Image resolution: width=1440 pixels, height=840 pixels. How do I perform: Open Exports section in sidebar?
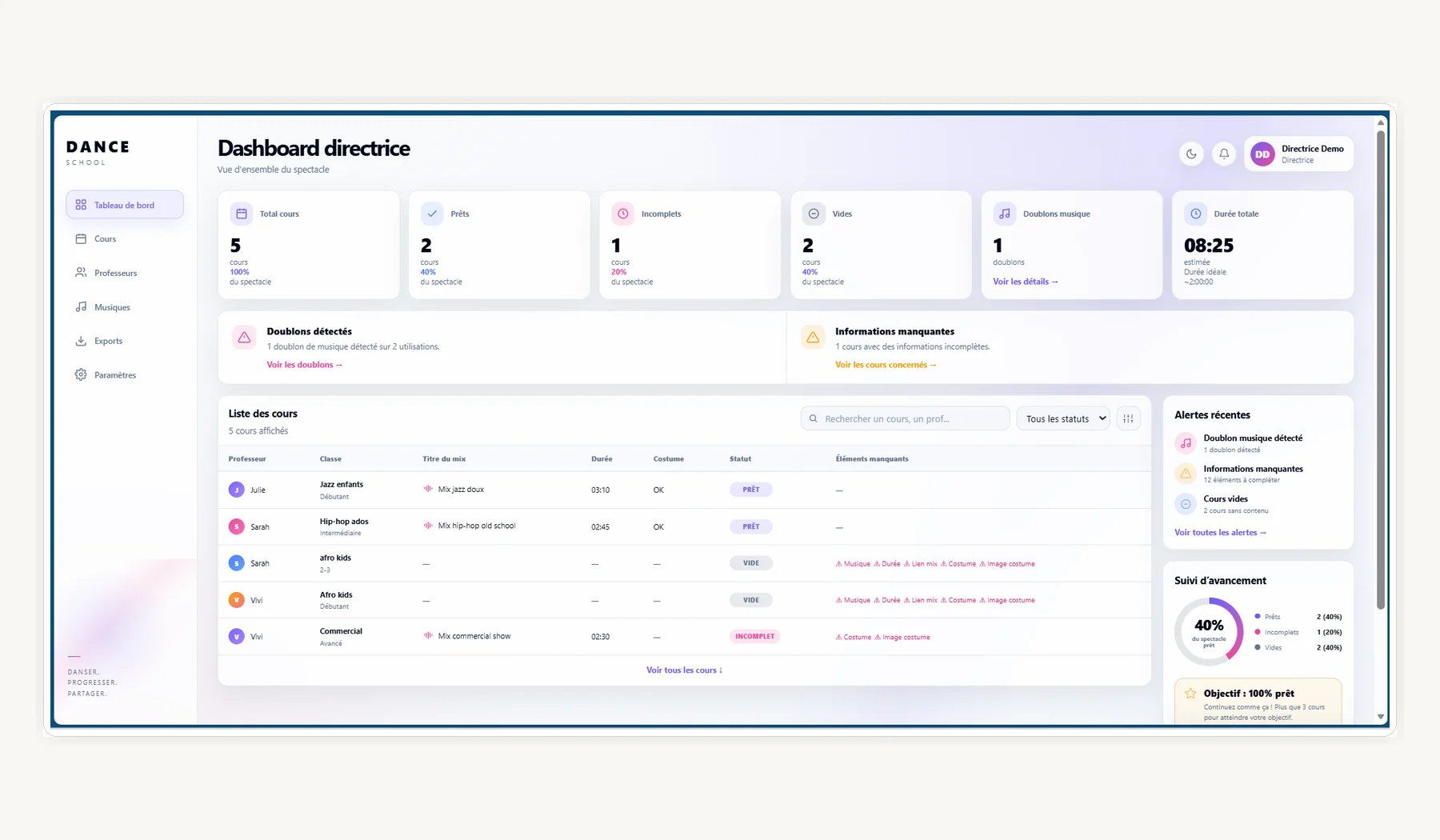coord(125,341)
